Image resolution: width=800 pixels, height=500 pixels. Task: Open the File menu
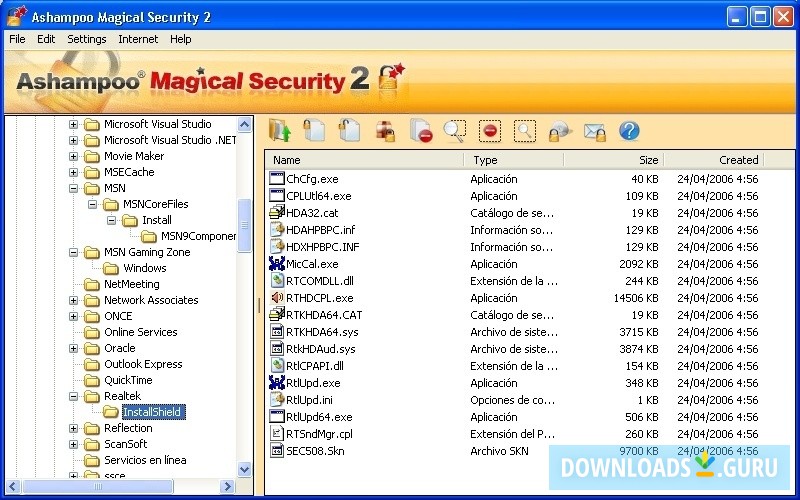pos(17,39)
